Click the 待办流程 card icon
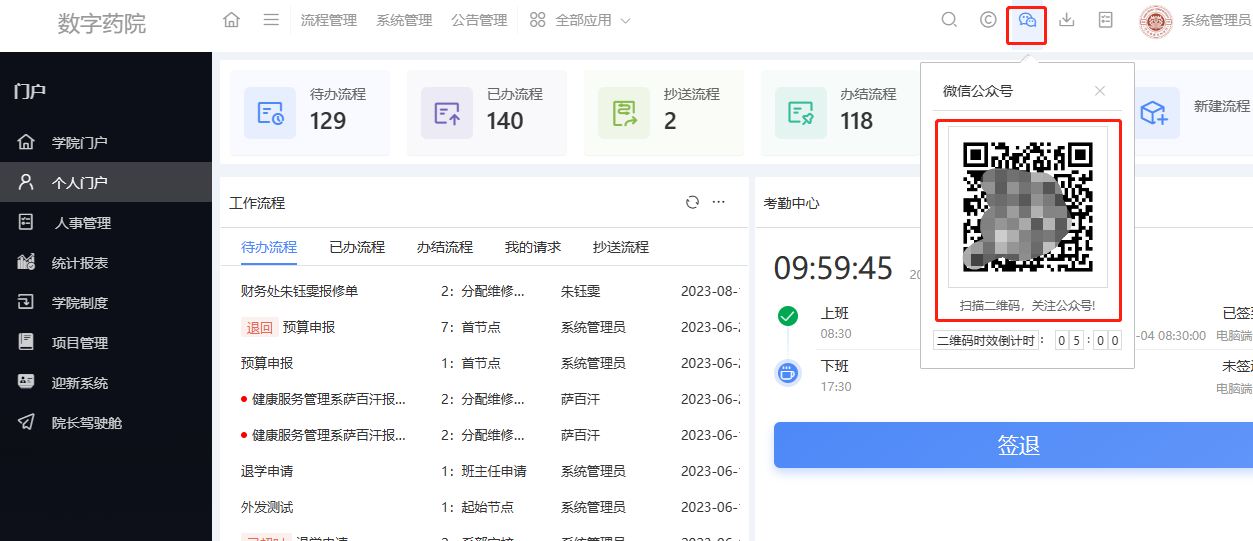1253x541 pixels. 270,112
